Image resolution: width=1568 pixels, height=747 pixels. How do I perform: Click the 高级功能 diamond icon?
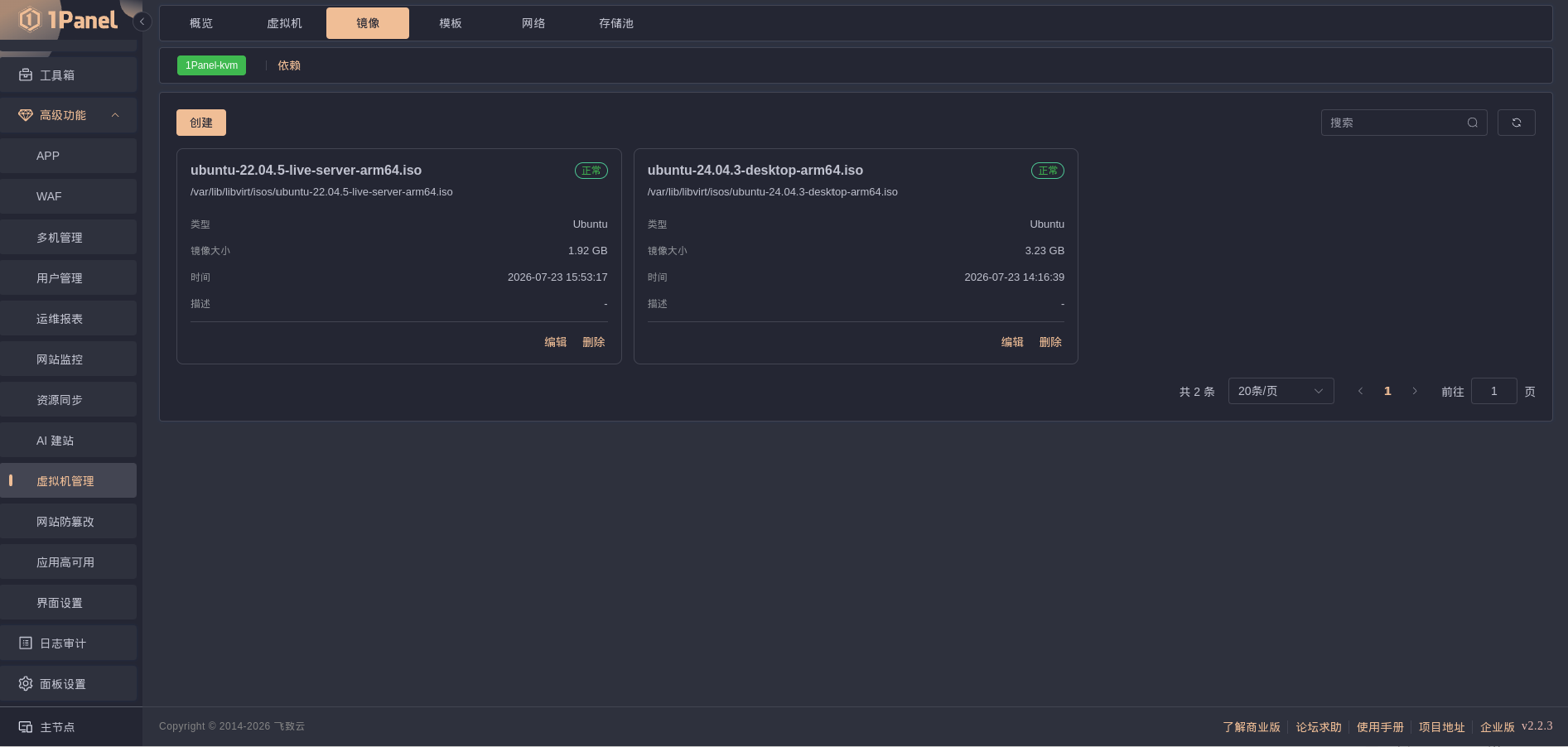[x=26, y=115]
